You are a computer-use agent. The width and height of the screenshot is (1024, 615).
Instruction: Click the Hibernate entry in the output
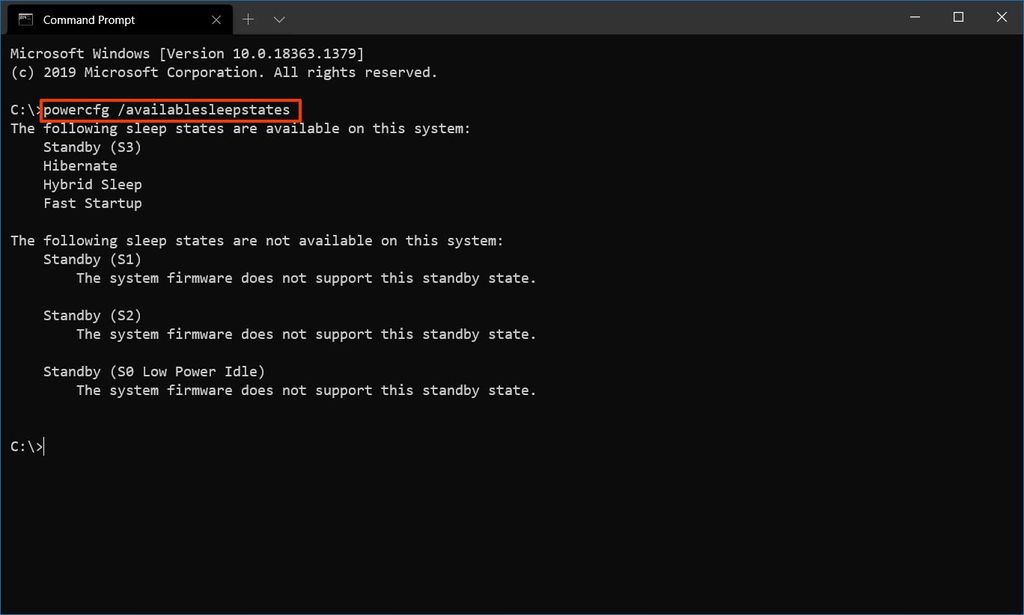(79, 165)
